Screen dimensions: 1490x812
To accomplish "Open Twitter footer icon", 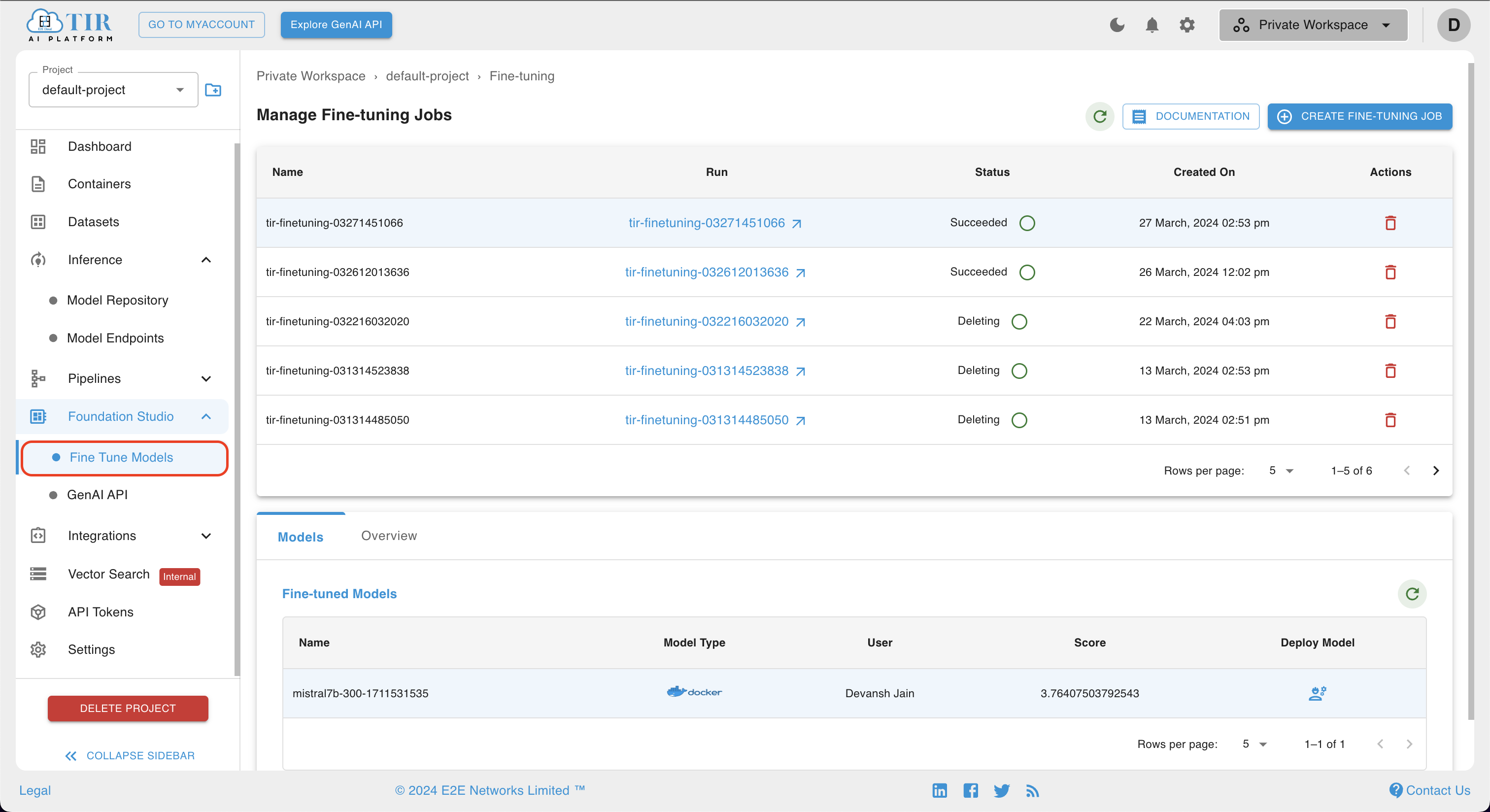I will [1001, 790].
